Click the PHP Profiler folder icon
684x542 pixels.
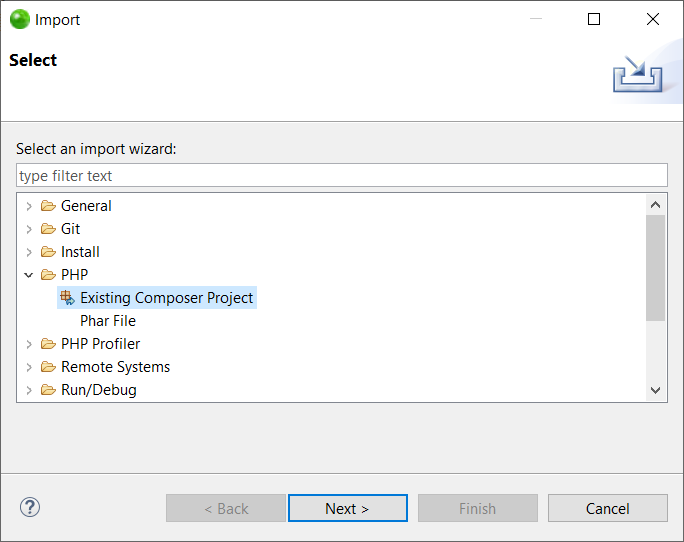[x=48, y=344]
